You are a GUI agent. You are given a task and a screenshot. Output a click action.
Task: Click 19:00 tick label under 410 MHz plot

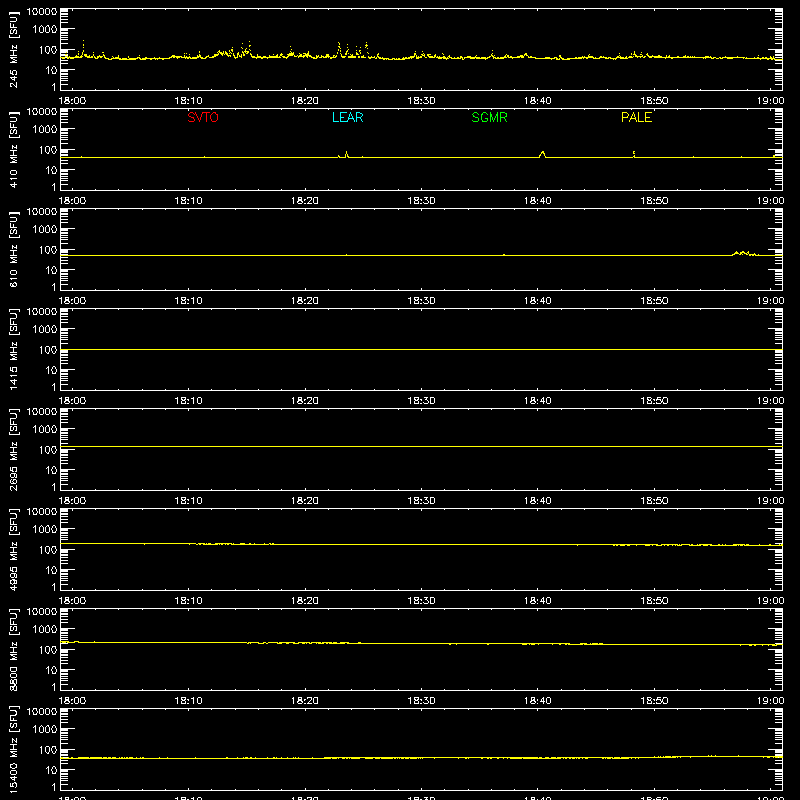click(x=770, y=201)
